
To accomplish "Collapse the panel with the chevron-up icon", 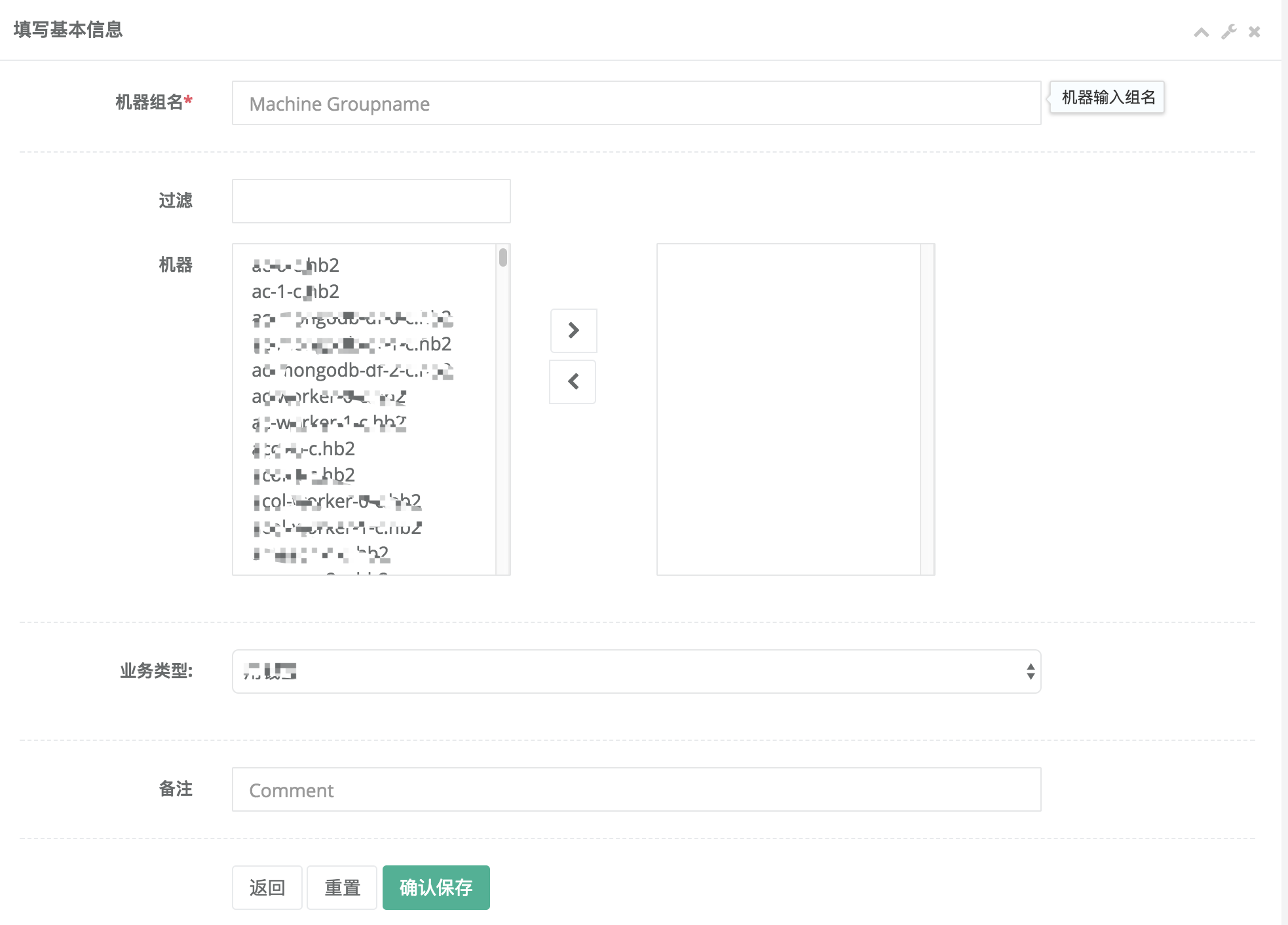I will click(x=1201, y=32).
